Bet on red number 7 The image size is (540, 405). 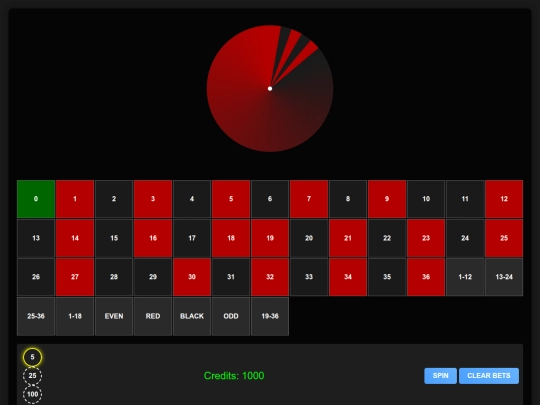coord(309,199)
